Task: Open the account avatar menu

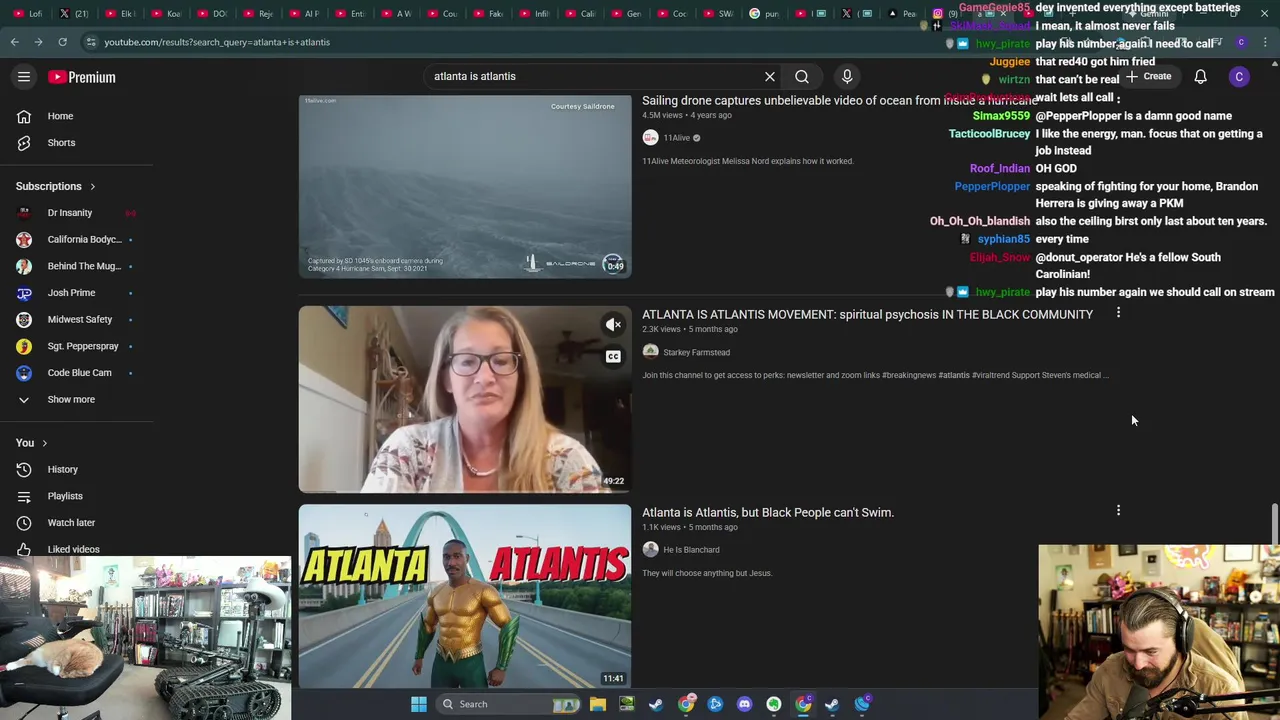Action: tap(1239, 77)
